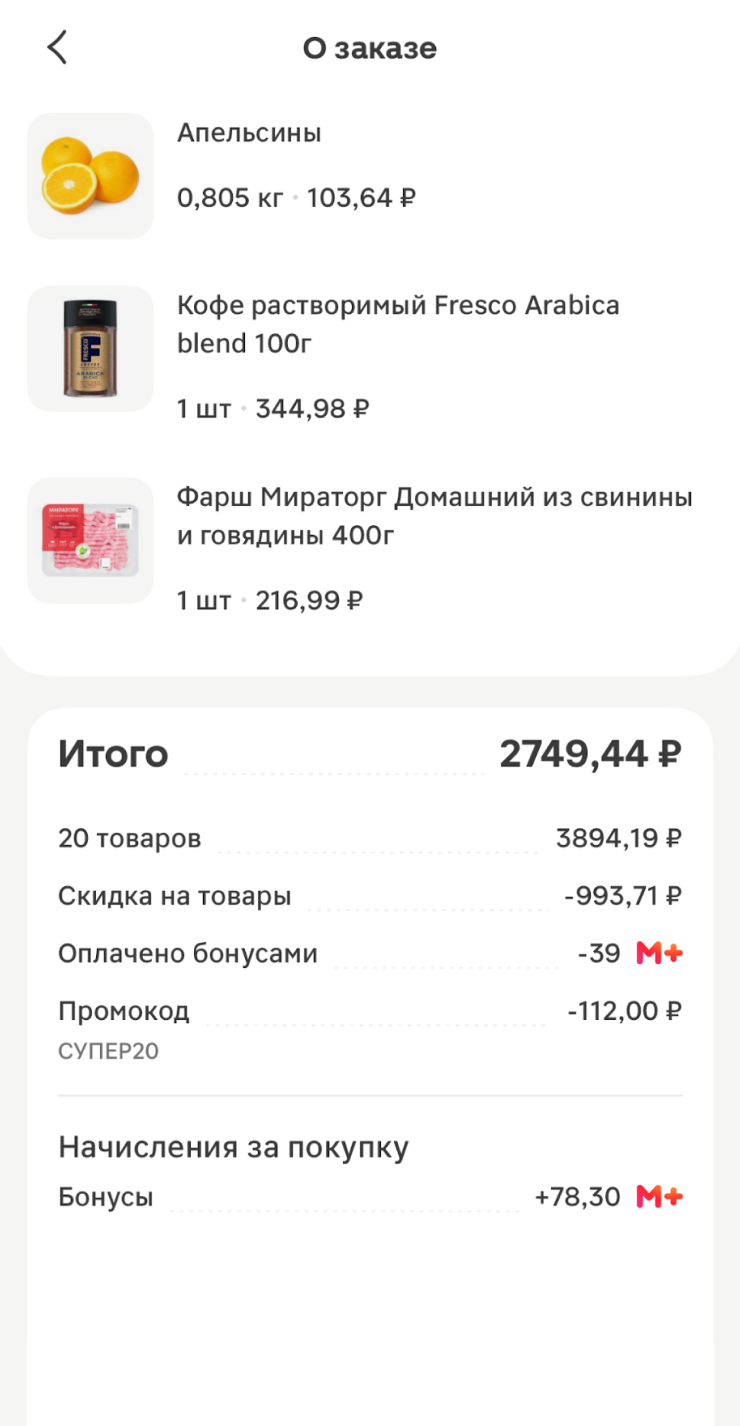Tap the back arrow icon

(57, 47)
